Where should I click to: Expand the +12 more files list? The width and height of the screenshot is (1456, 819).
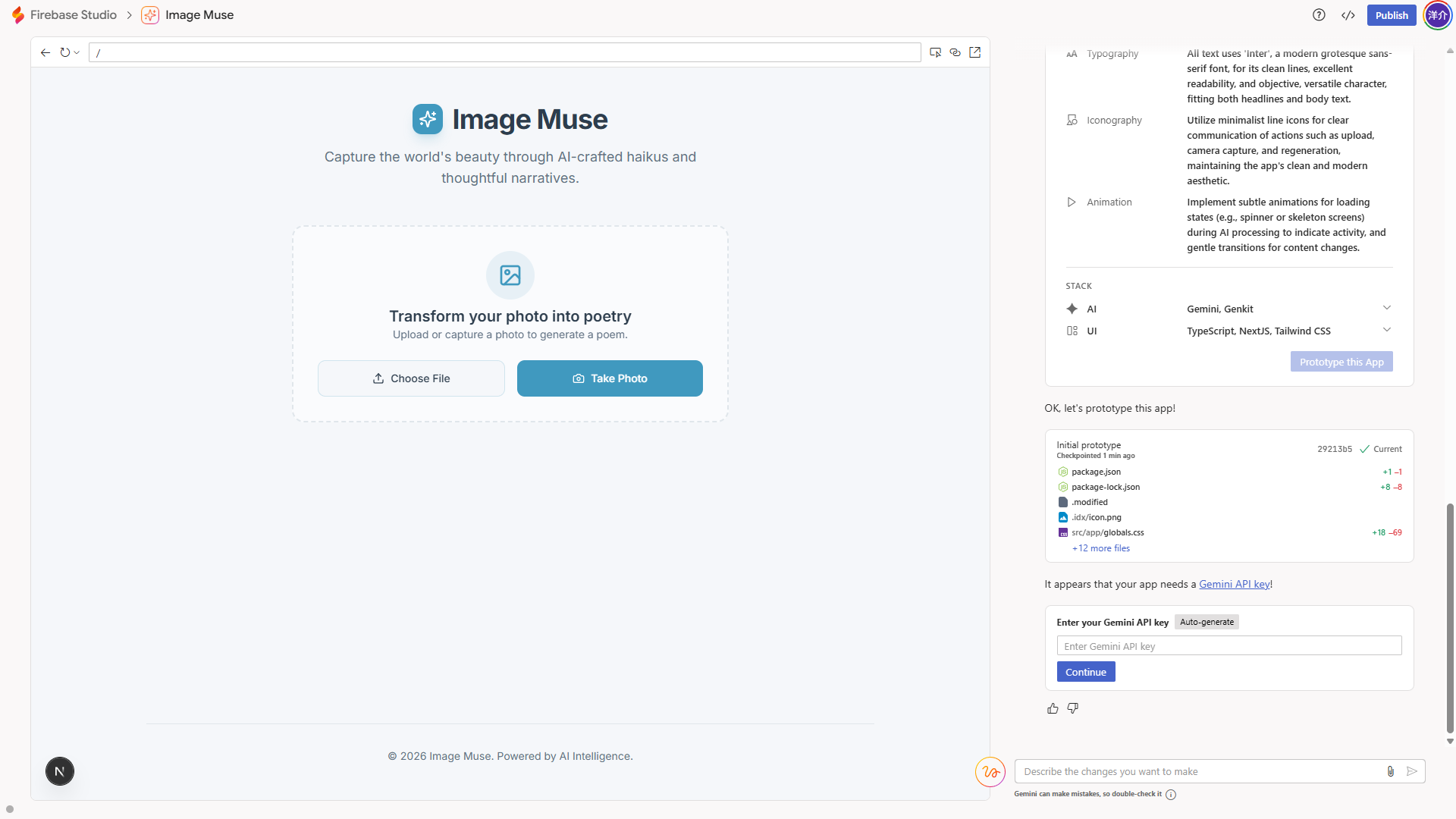pyautogui.click(x=1100, y=548)
